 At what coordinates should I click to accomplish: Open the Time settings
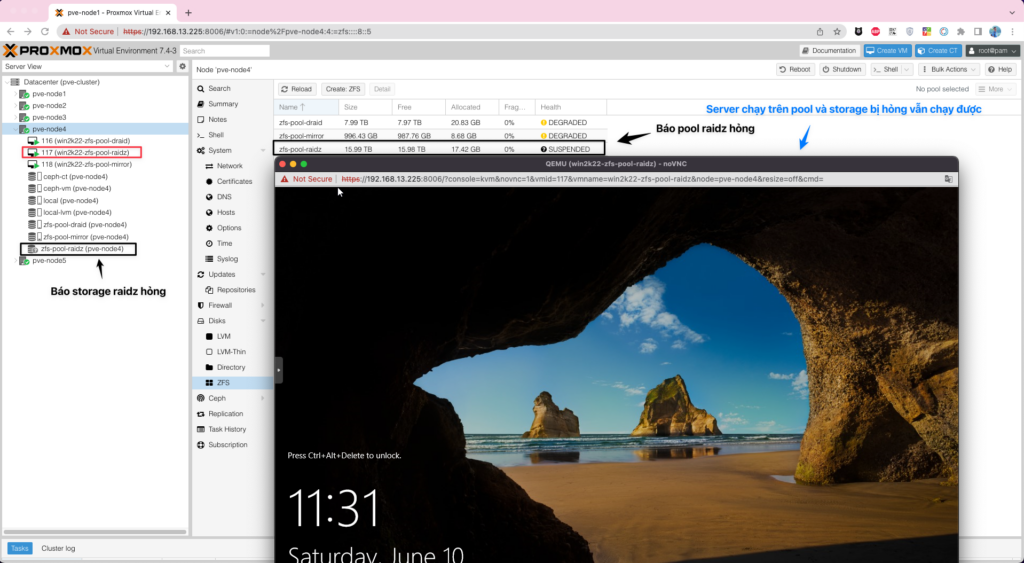tap(225, 244)
